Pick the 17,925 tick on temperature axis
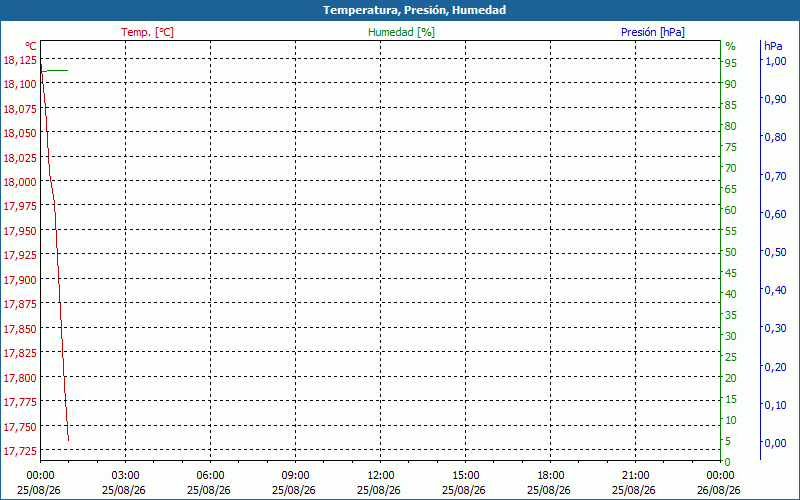This screenshot has width=800, height=500. point(20,255)
